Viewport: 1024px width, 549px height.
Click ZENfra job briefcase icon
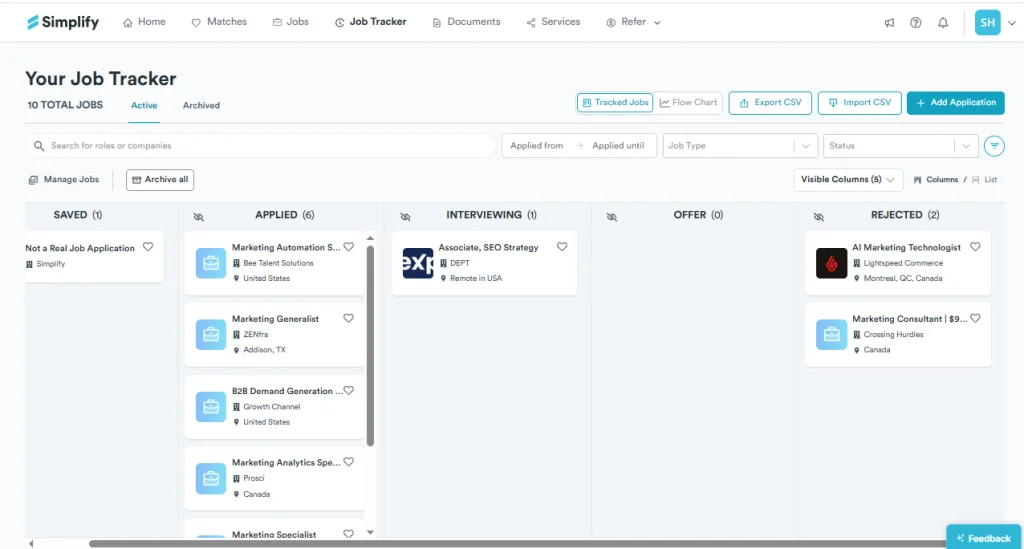pyautogui.click(x=211, y=335)
